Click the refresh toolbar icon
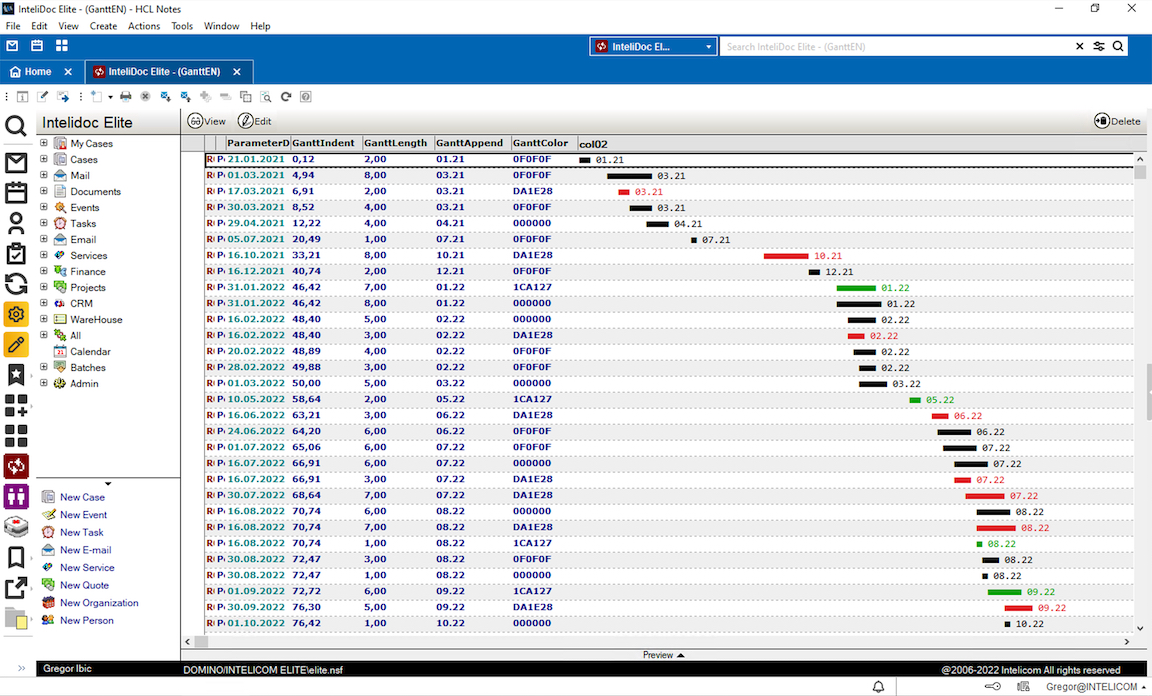 pyautogui.click(x=286, y=96)
